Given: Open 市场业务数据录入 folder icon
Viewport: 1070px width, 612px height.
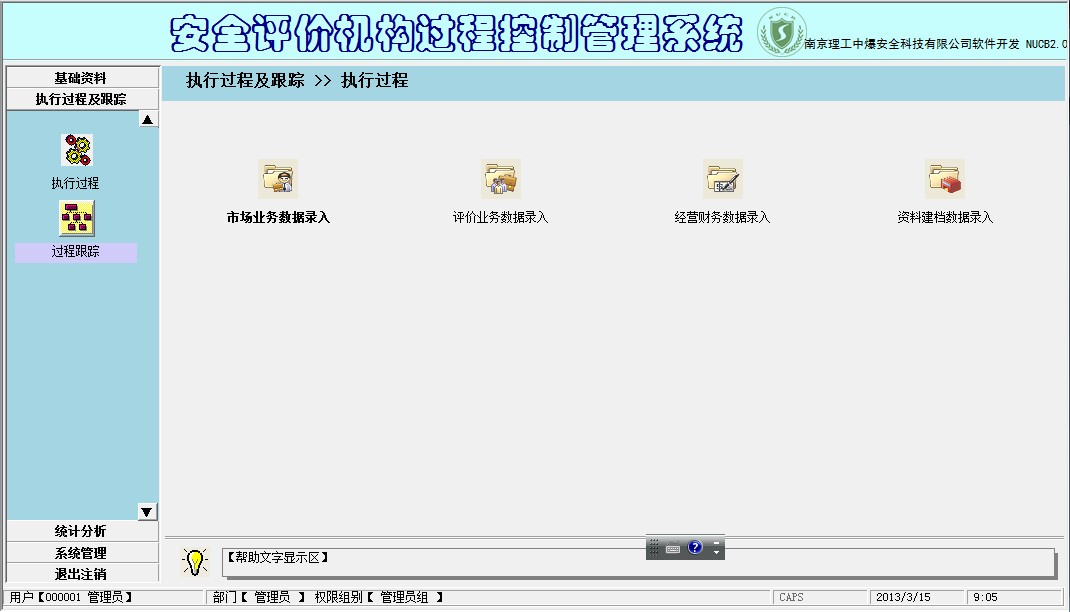Looking at the screenshot, I should (x=278, y=179).
